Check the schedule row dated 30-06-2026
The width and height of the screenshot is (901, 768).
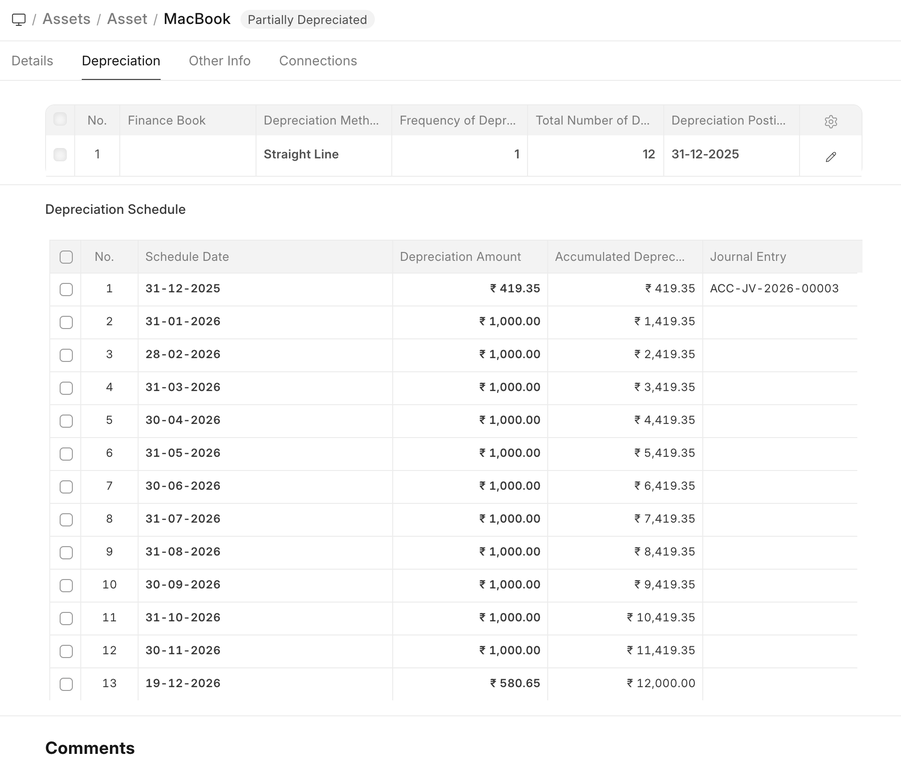[66, 487]
